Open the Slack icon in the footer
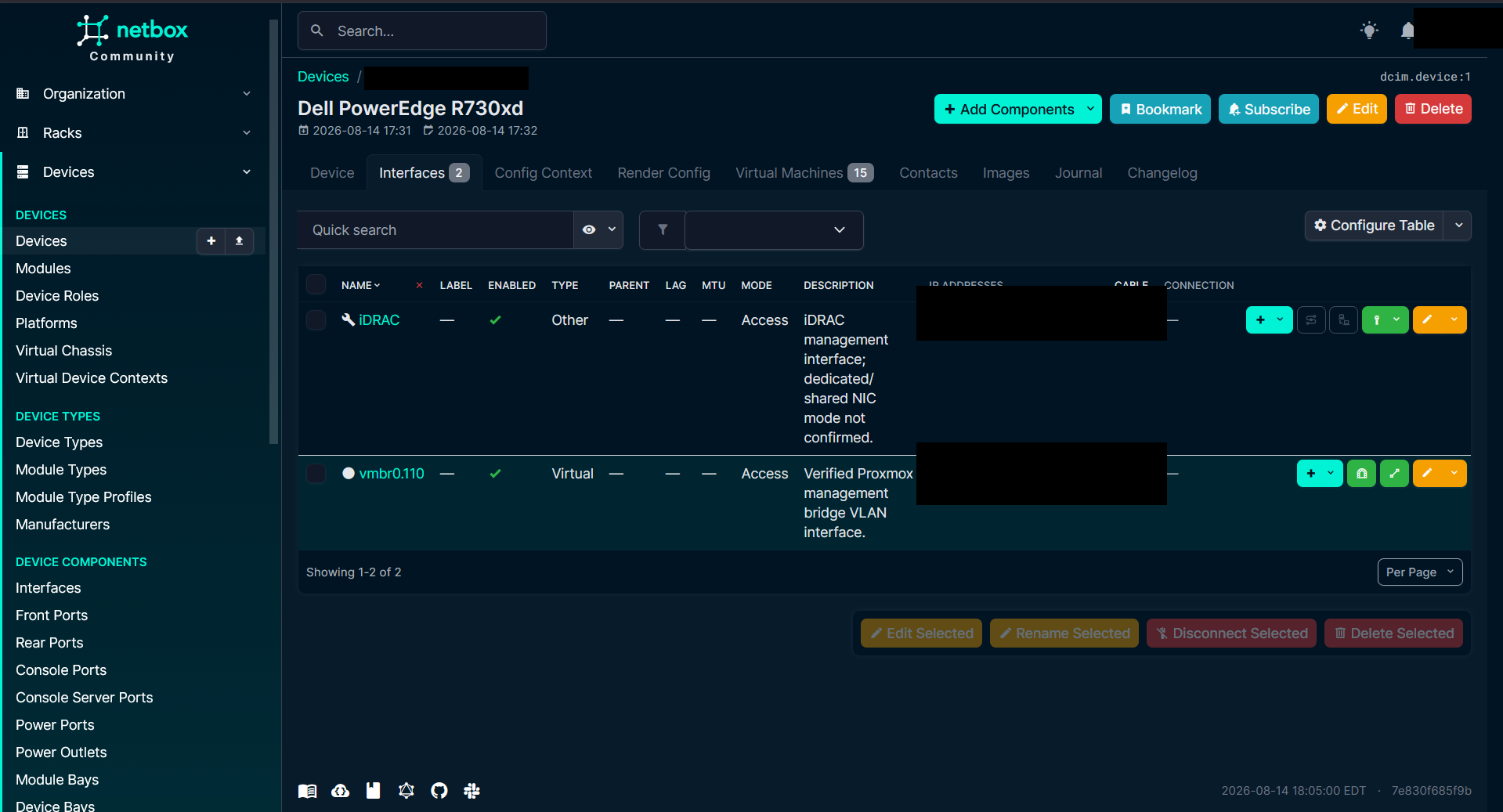Screen dimensions: 1503x812 [471, 791]
